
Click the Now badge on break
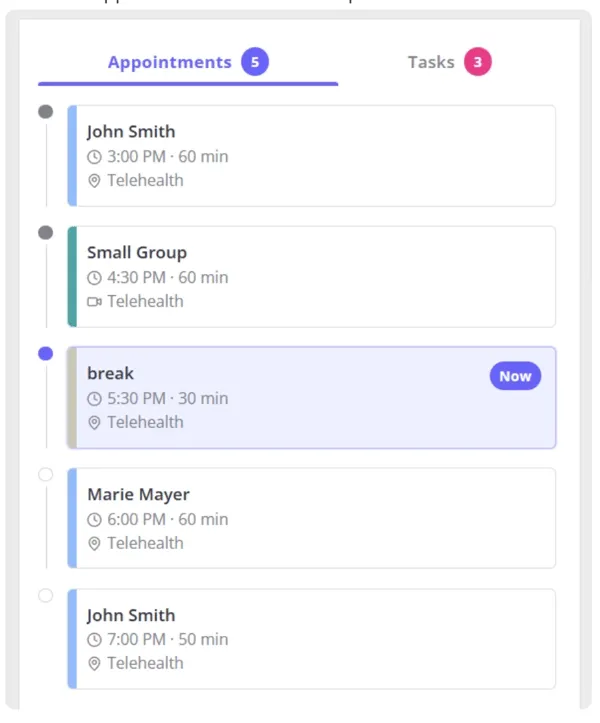pos(515,376)
